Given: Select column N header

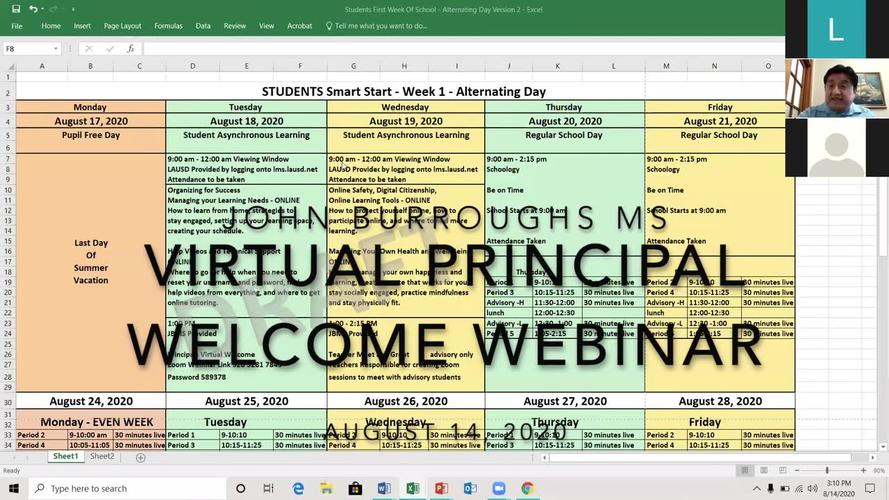Looking at the screenshot, I should [x=714, y=66].
